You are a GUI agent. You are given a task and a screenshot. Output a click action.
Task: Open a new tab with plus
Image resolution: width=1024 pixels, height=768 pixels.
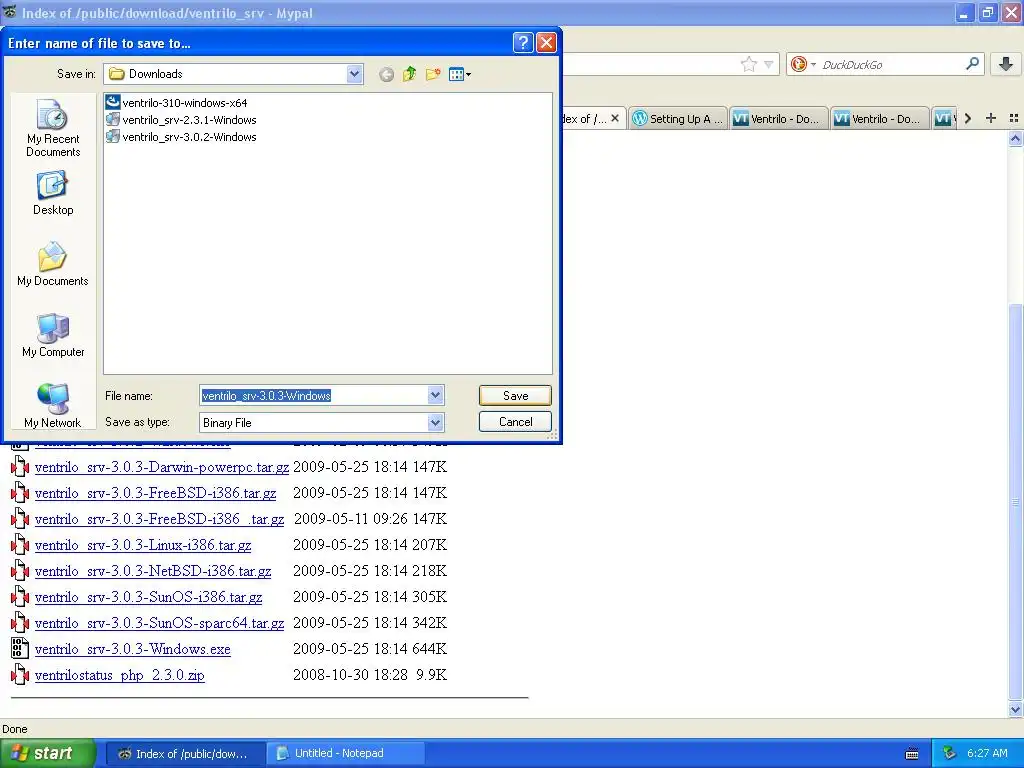[x=991, y=118]
